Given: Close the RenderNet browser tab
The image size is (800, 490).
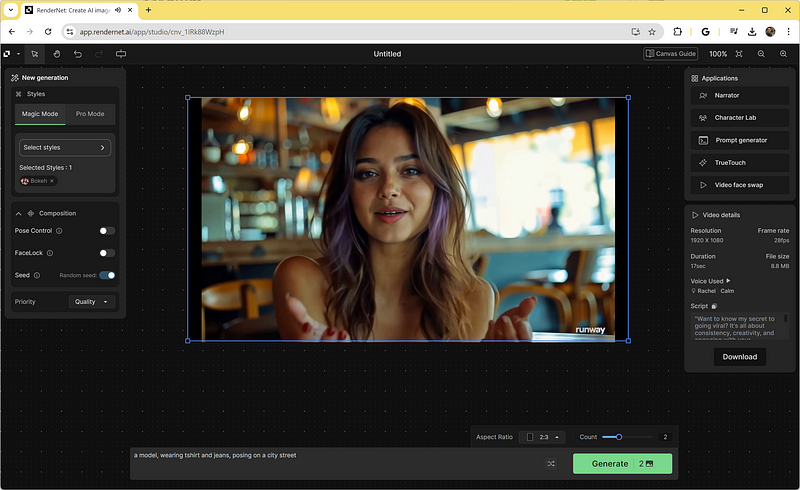Looking at the screenshot, I should (x=130, y=10).
